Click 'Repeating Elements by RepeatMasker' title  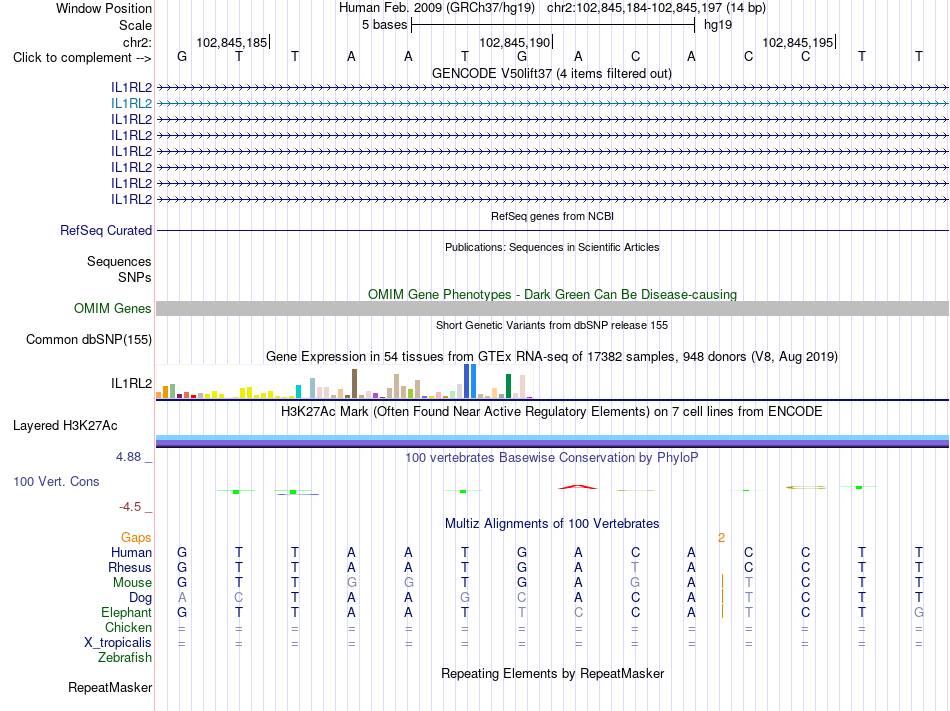(x=552, y=674)
